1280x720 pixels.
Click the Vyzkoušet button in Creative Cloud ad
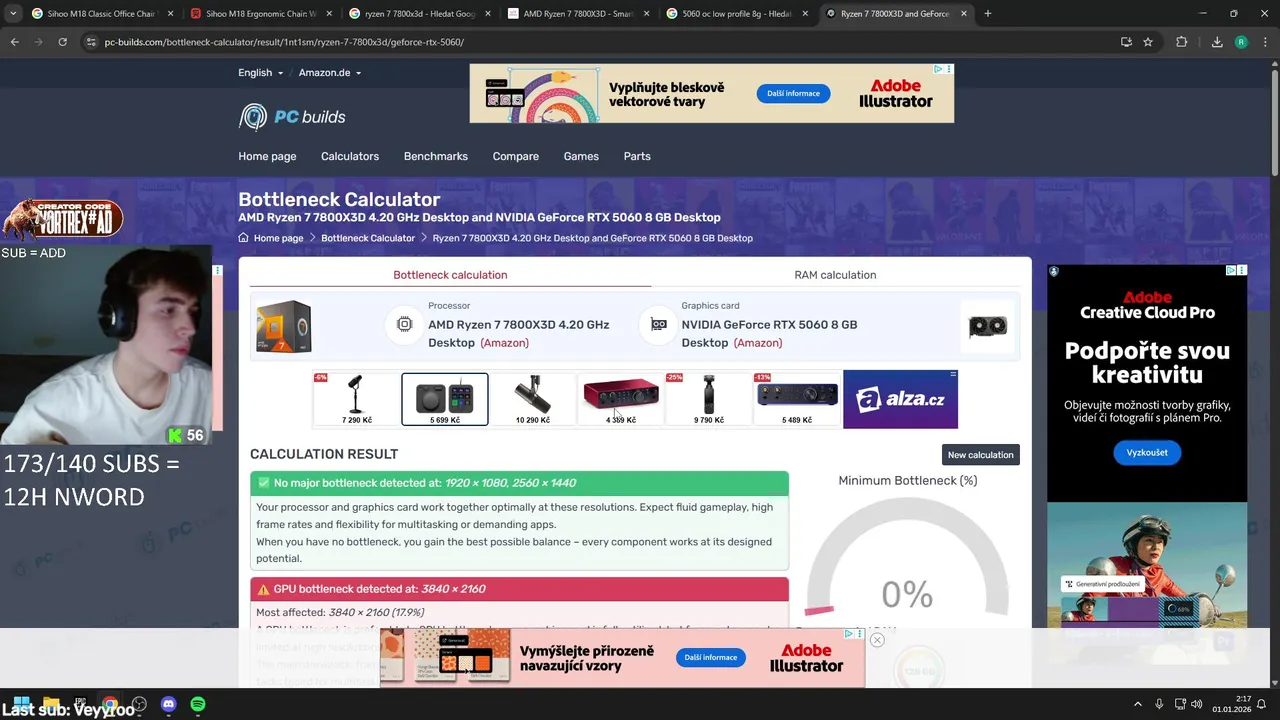click(1146, 452)
